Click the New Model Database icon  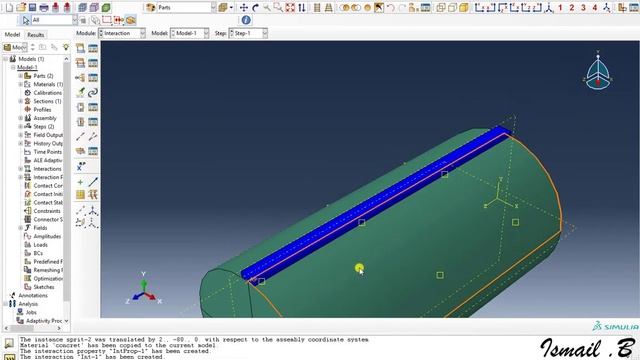click(9, 7)
